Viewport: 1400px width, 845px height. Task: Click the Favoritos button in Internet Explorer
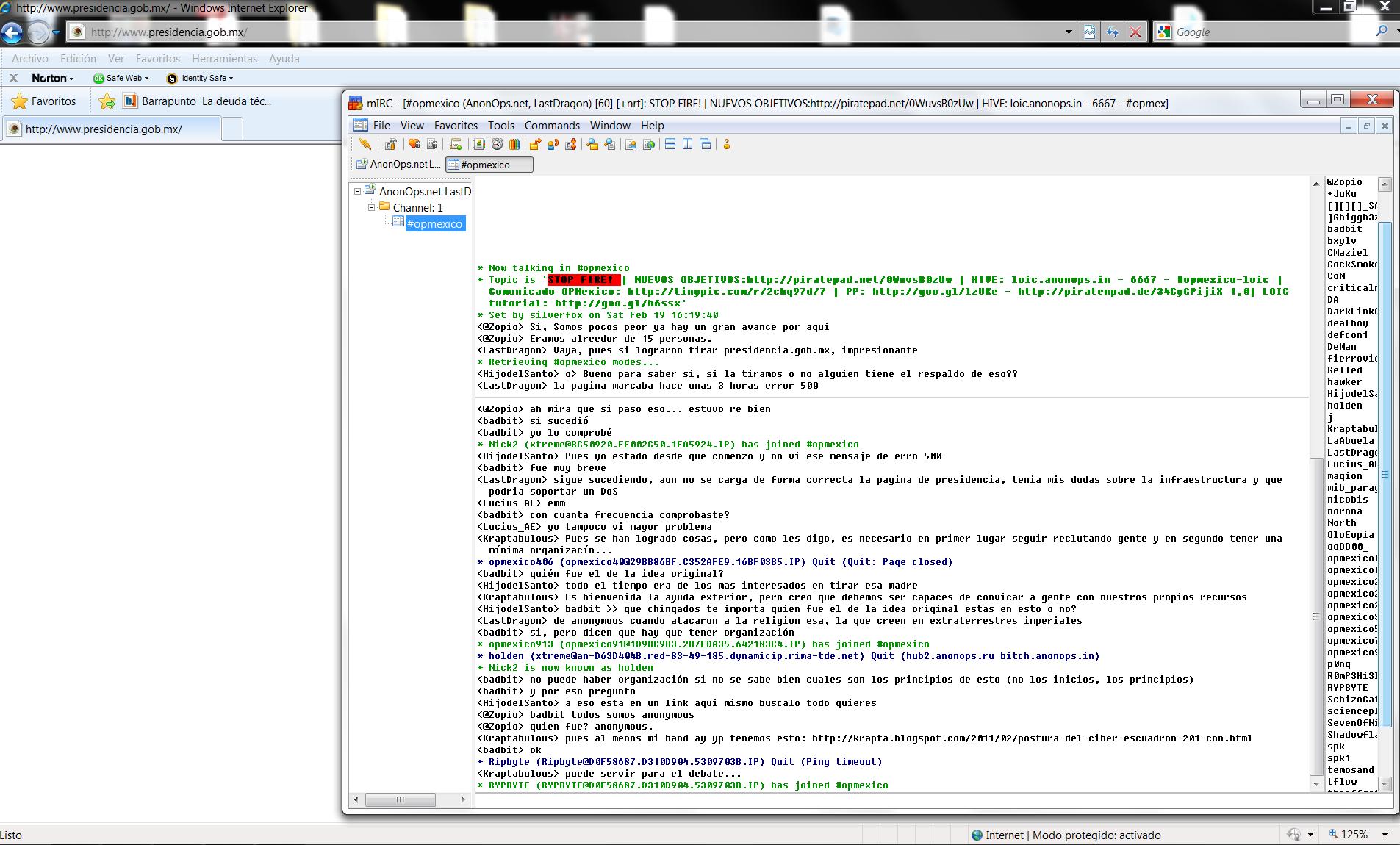pyautogui.click(x=44, y=101)
